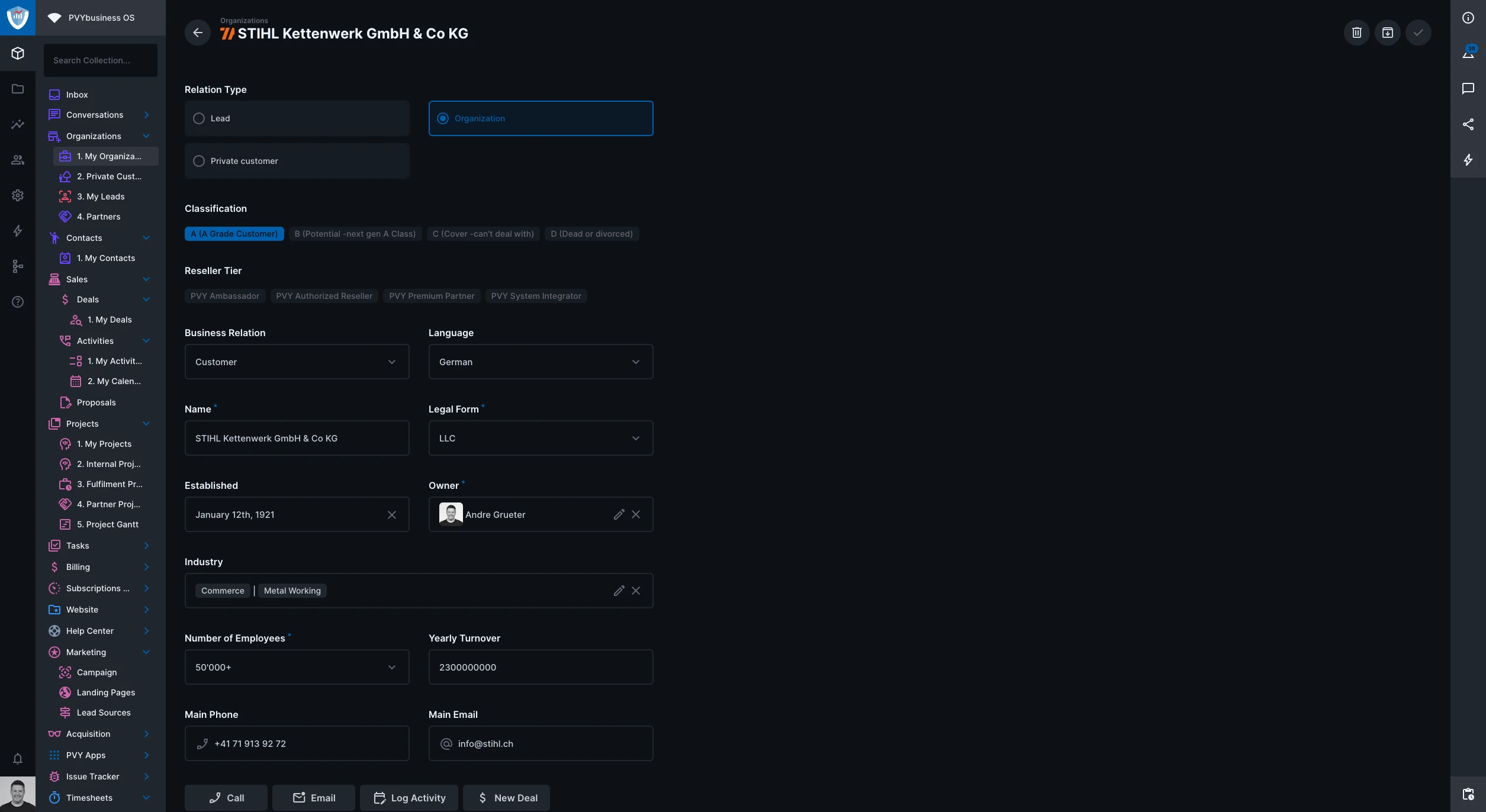Expand the Conversations section
Screen dimensions: 1486x812
(146, 115)
